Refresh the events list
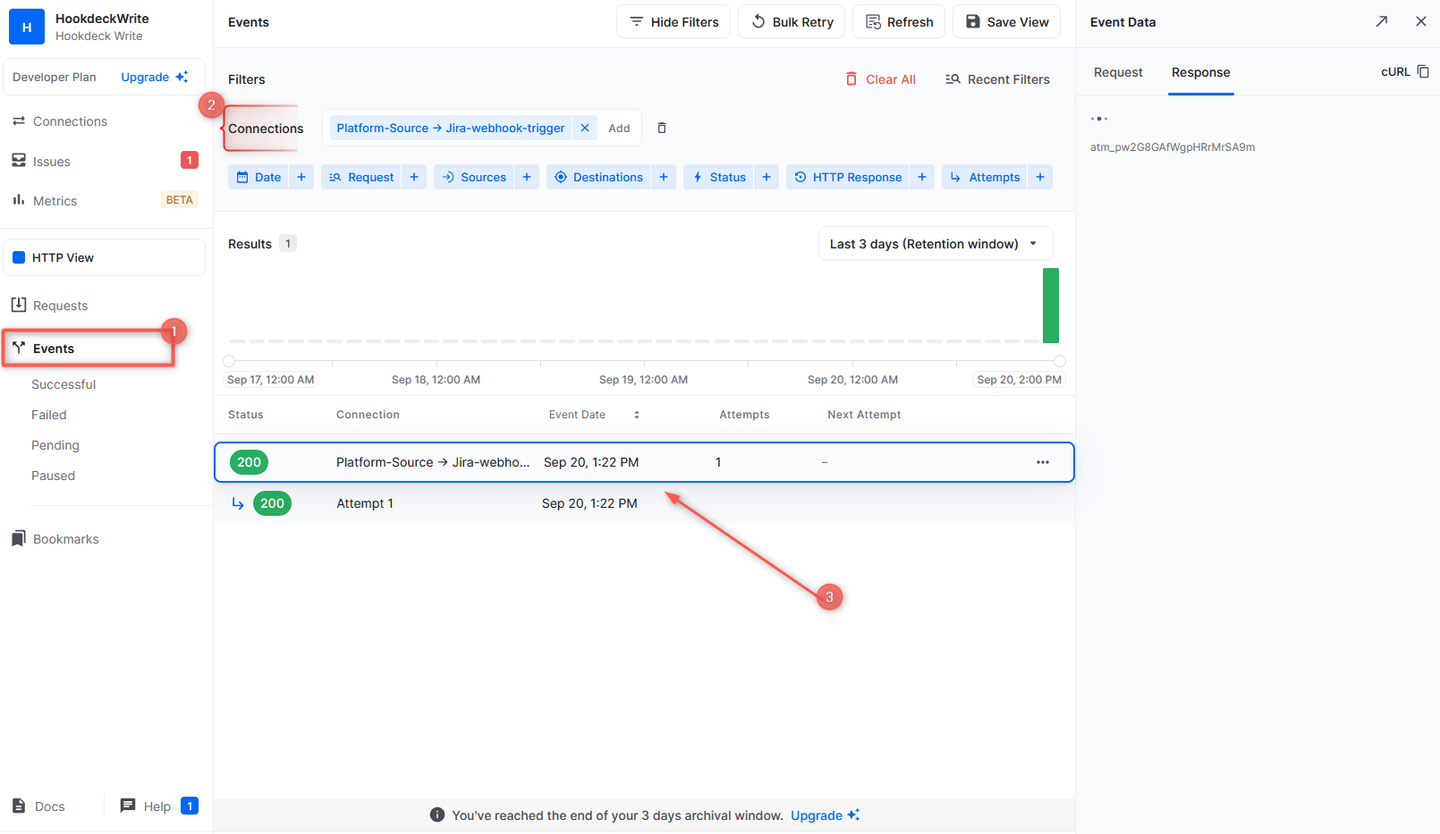Viewport: 1440px width, 834px height. (898, 21)
